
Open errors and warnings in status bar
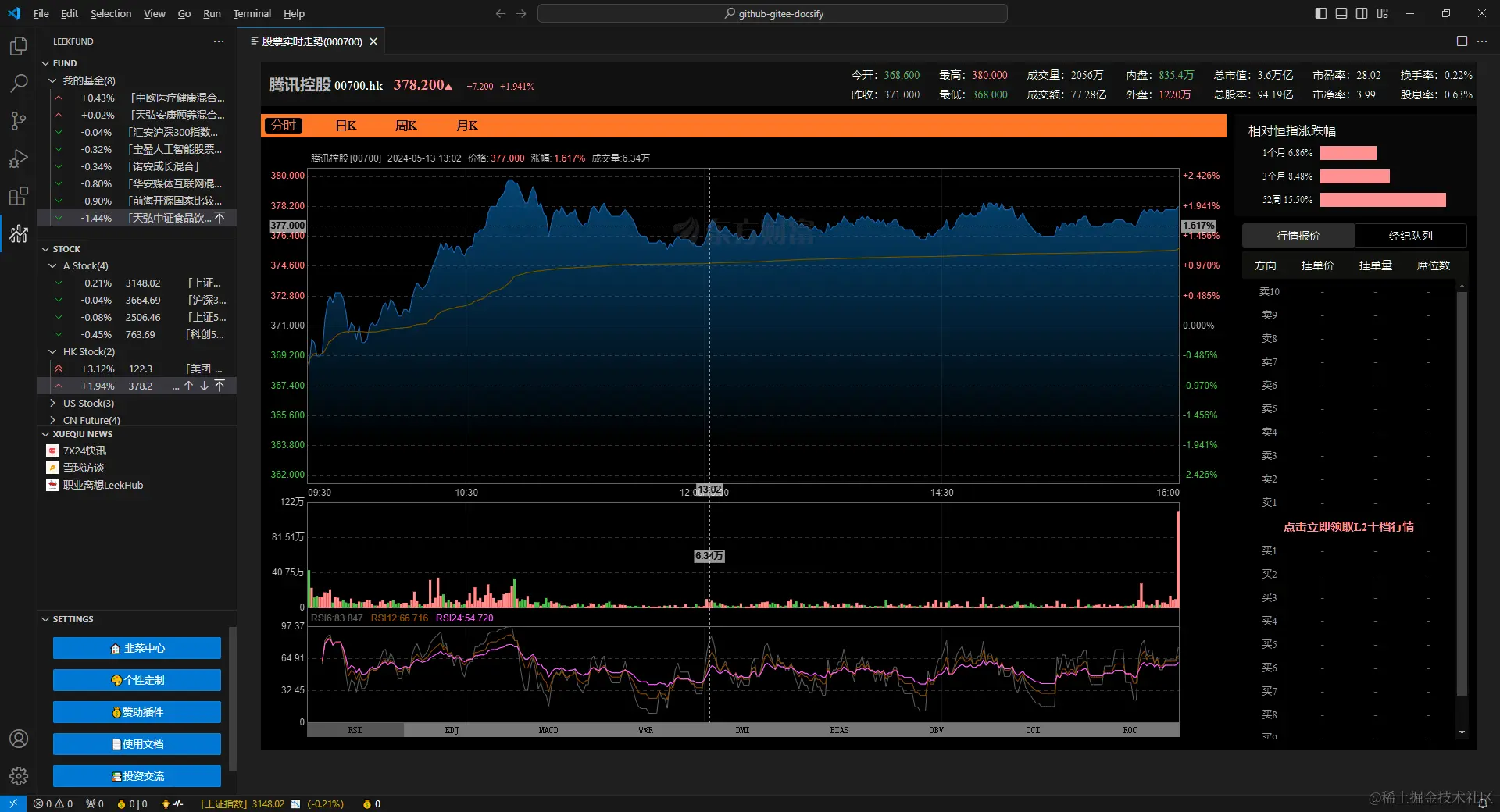coord(53,803)
